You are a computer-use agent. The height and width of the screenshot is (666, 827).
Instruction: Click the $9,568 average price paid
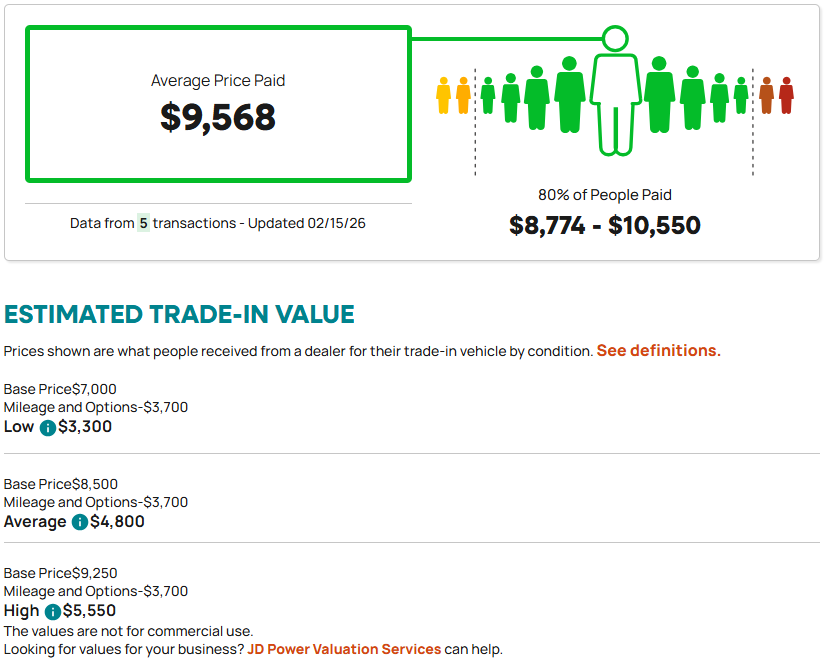tap(218, 118)
